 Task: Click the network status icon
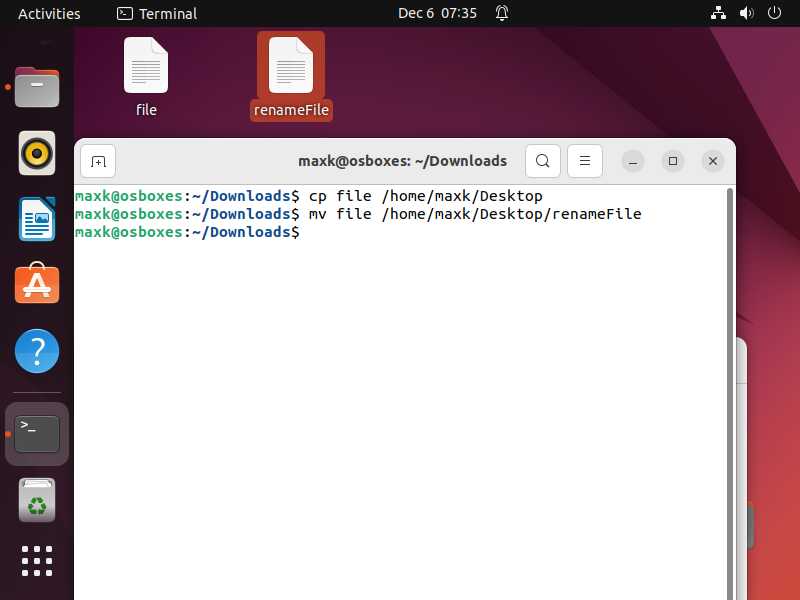[718, 13]
